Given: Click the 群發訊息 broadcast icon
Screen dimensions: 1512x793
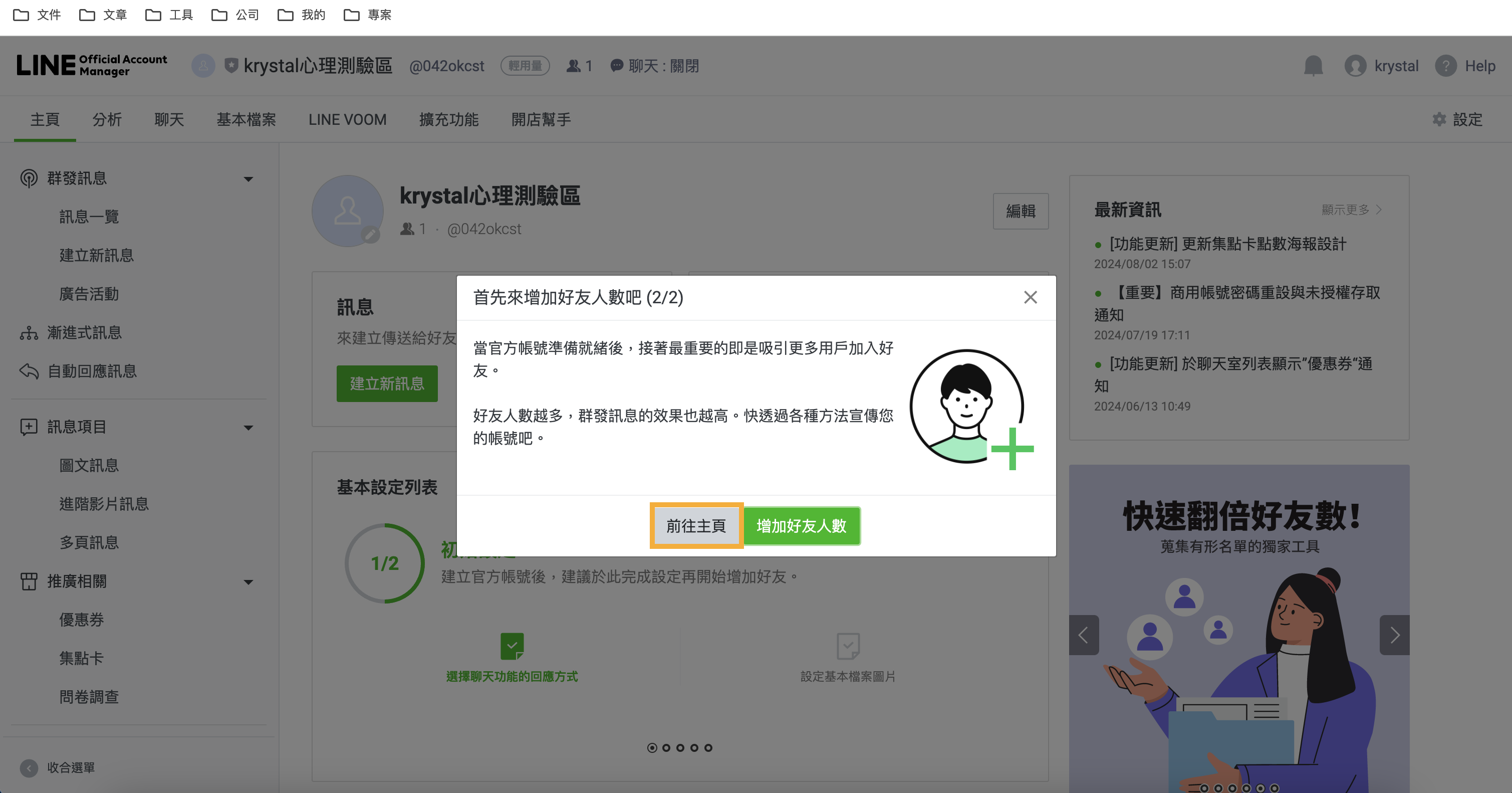Looking at the screenshot, I should (x=29, y=178).
